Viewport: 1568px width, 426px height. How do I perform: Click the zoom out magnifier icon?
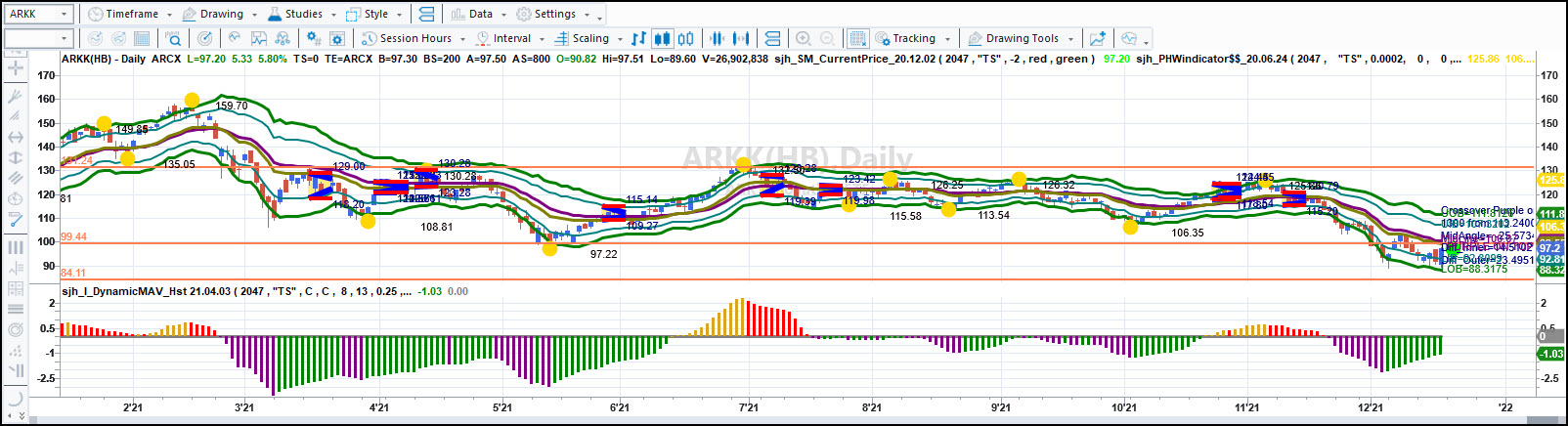point(827,38)
